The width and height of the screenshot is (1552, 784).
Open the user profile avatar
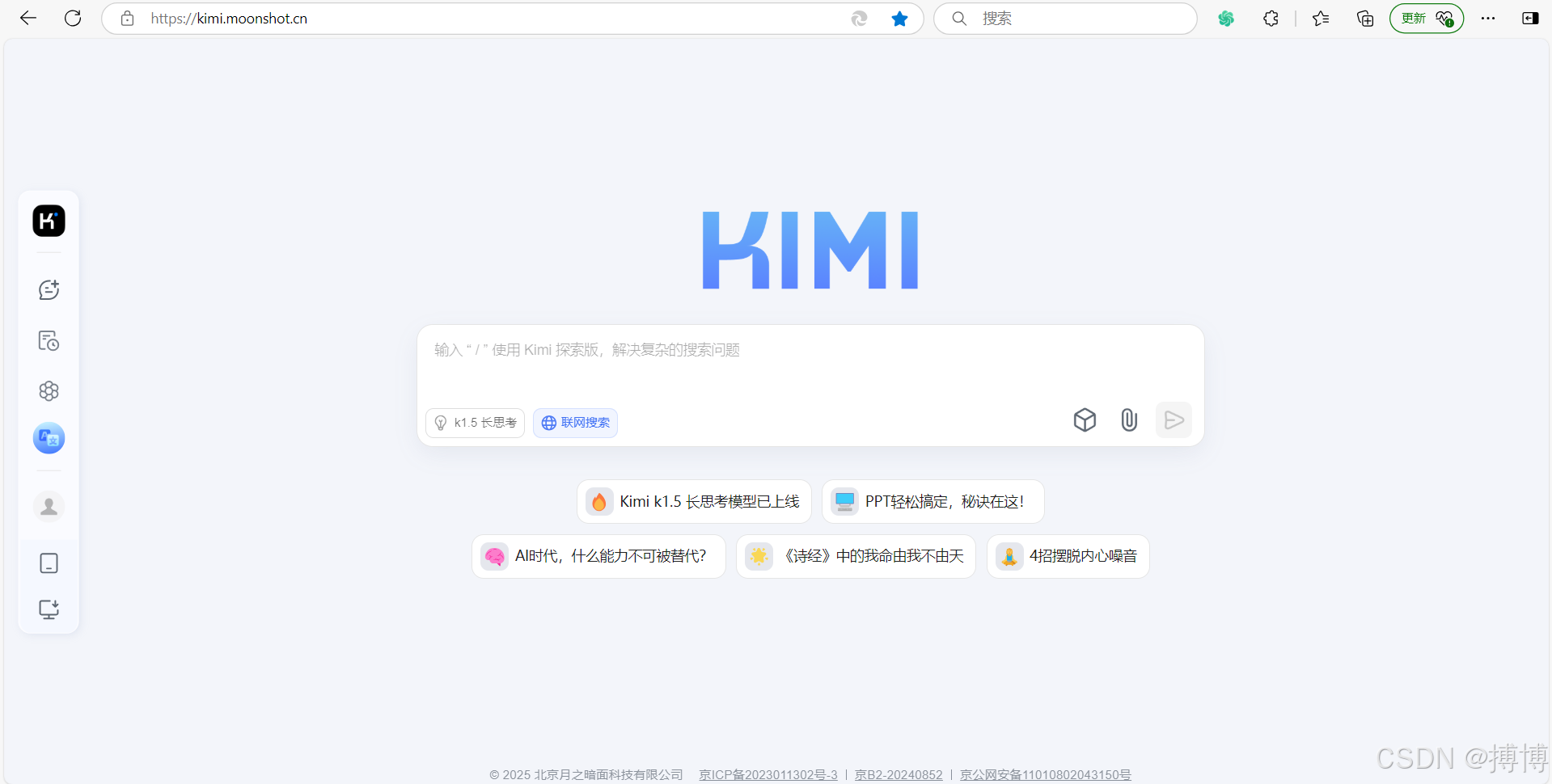49,507
